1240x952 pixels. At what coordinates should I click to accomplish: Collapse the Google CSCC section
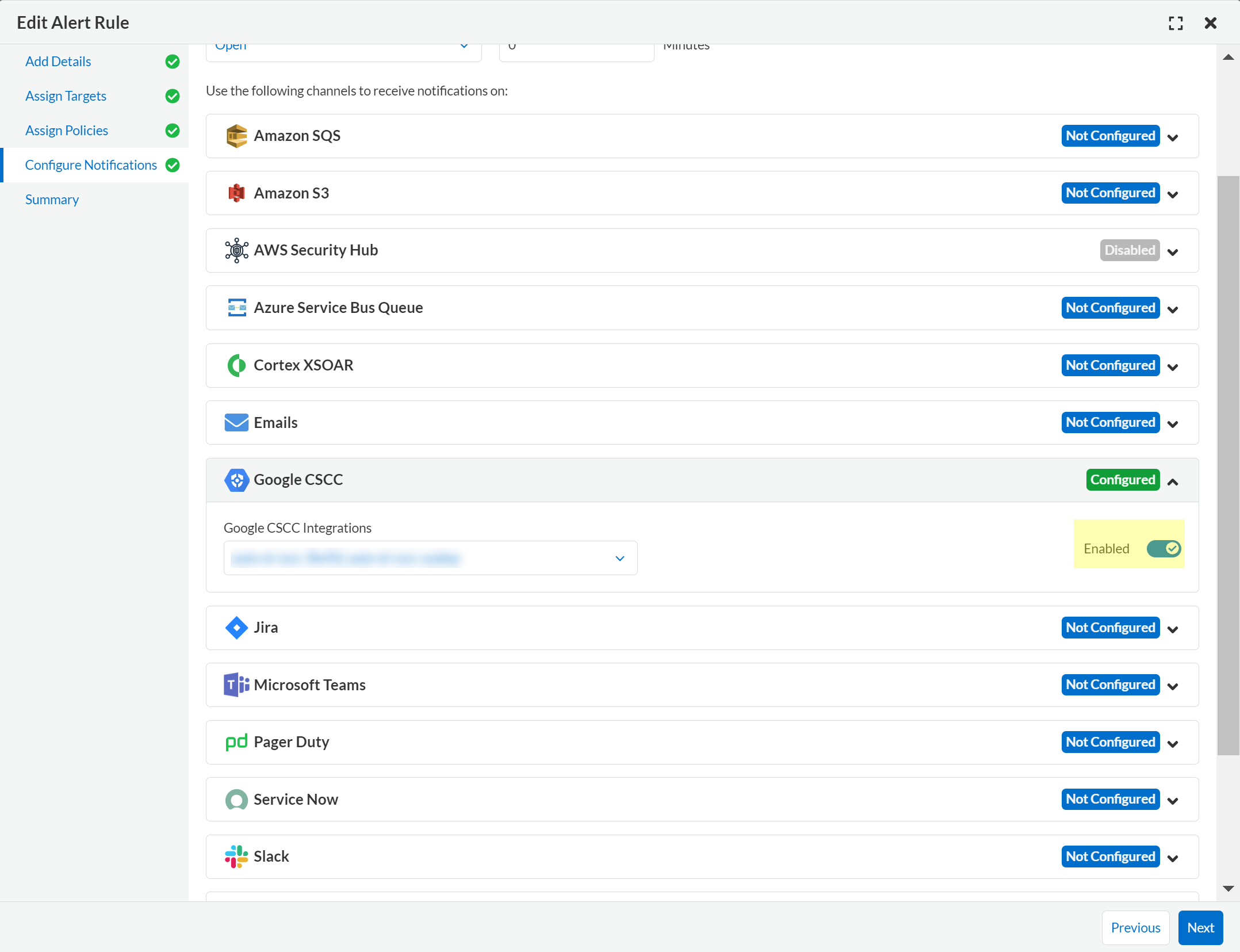coord(1173,481)
